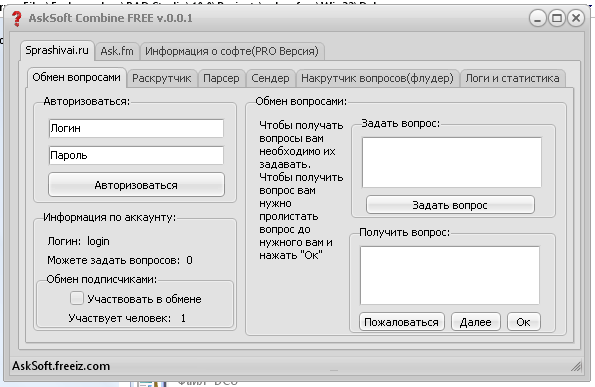Show the Логи и статистика tab

pos(512,78)
